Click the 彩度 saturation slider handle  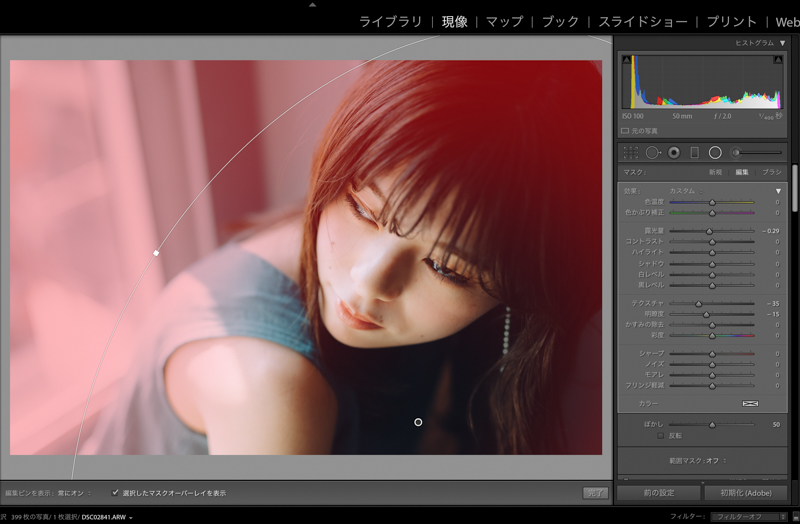point(712,336)
